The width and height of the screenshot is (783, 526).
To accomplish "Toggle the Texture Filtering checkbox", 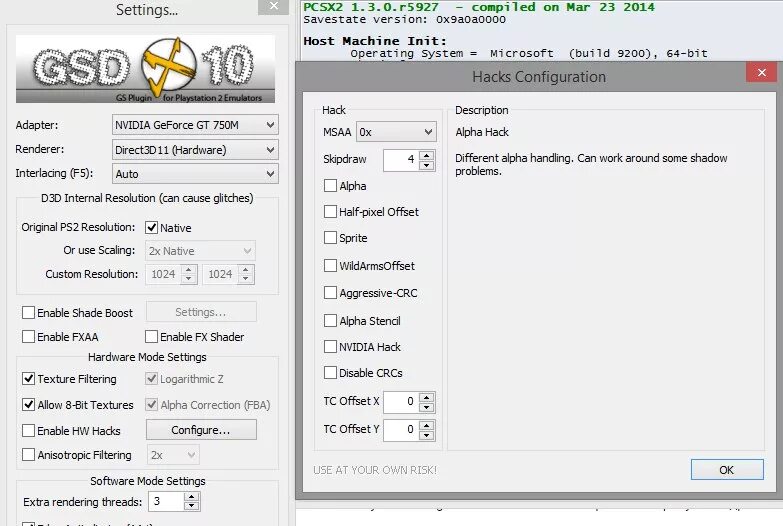I will coord(28,379).
